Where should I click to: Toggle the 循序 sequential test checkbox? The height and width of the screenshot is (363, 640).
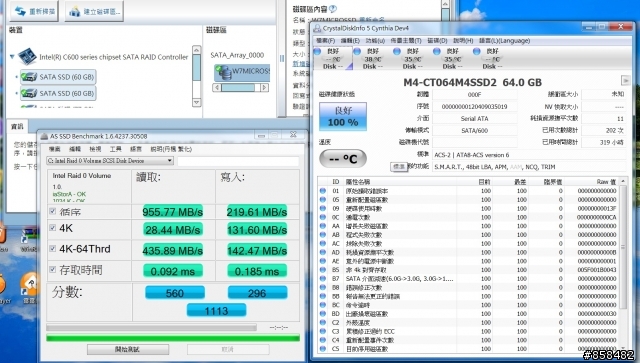coord(53,211)
